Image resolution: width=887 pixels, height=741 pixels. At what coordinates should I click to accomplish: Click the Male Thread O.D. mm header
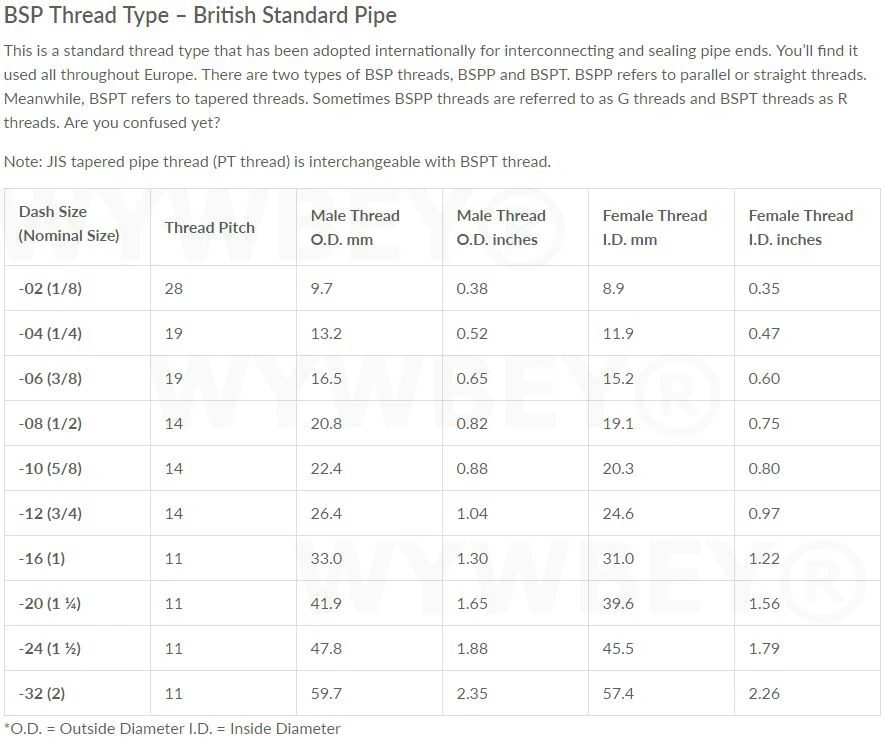point(355,227)
